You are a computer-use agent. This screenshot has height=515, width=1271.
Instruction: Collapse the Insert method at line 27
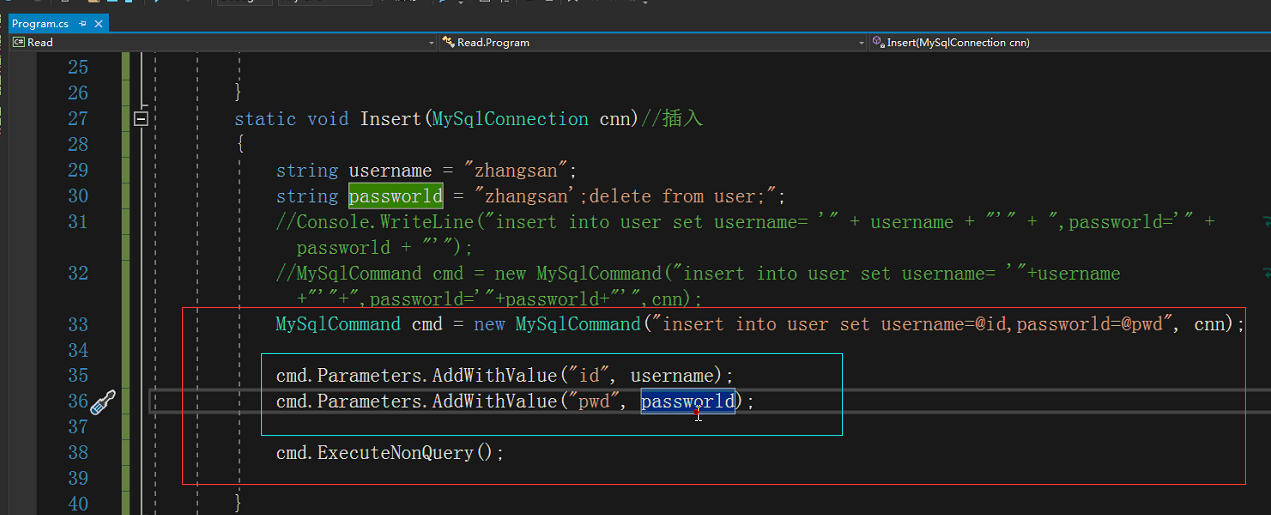(x=141, y=119)
